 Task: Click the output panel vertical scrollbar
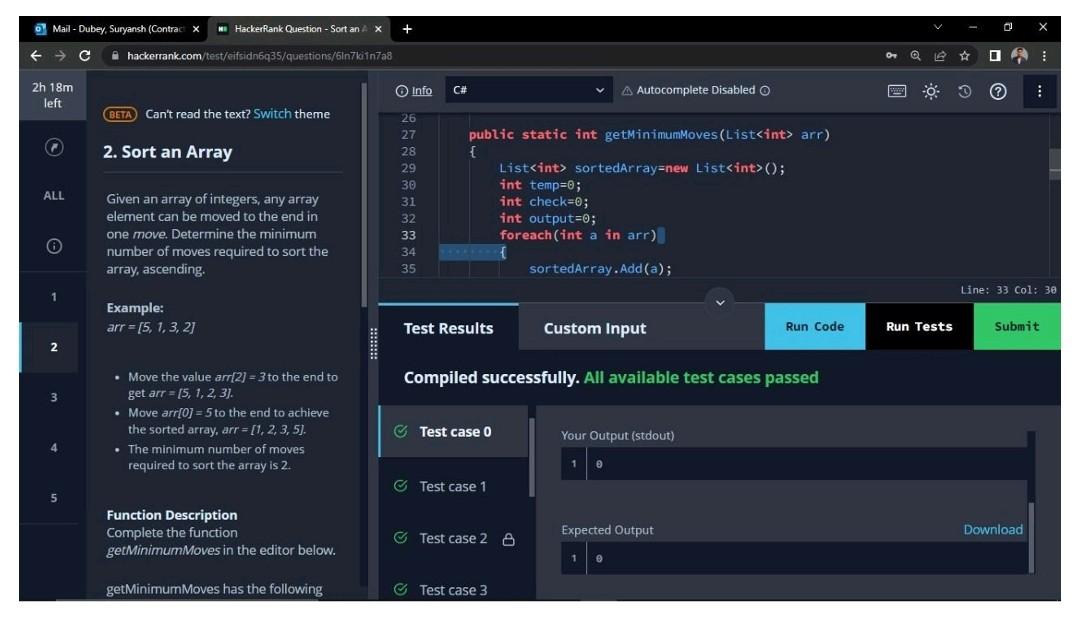[1031, 537]
